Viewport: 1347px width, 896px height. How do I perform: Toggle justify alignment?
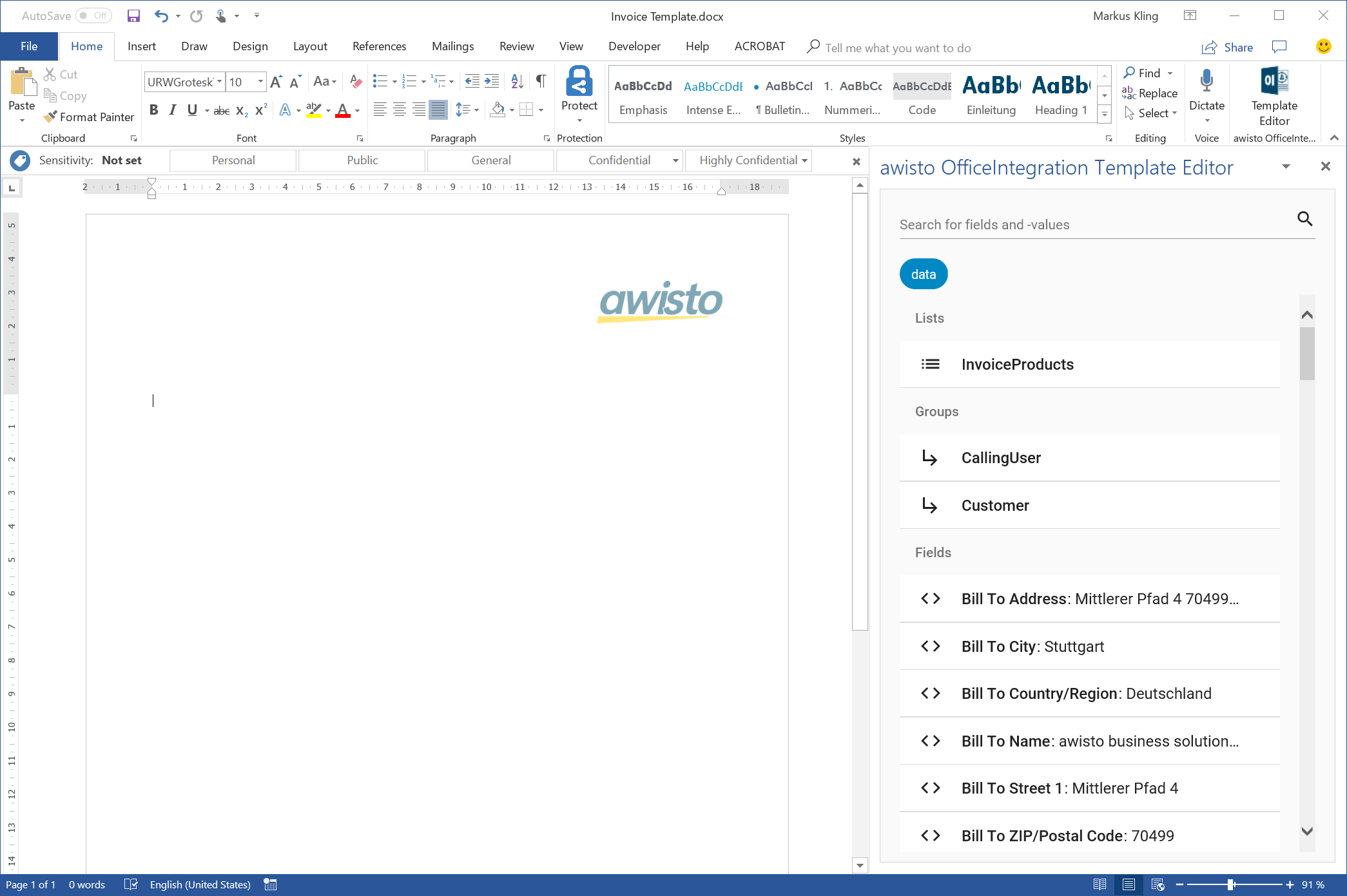click(438, 111)
